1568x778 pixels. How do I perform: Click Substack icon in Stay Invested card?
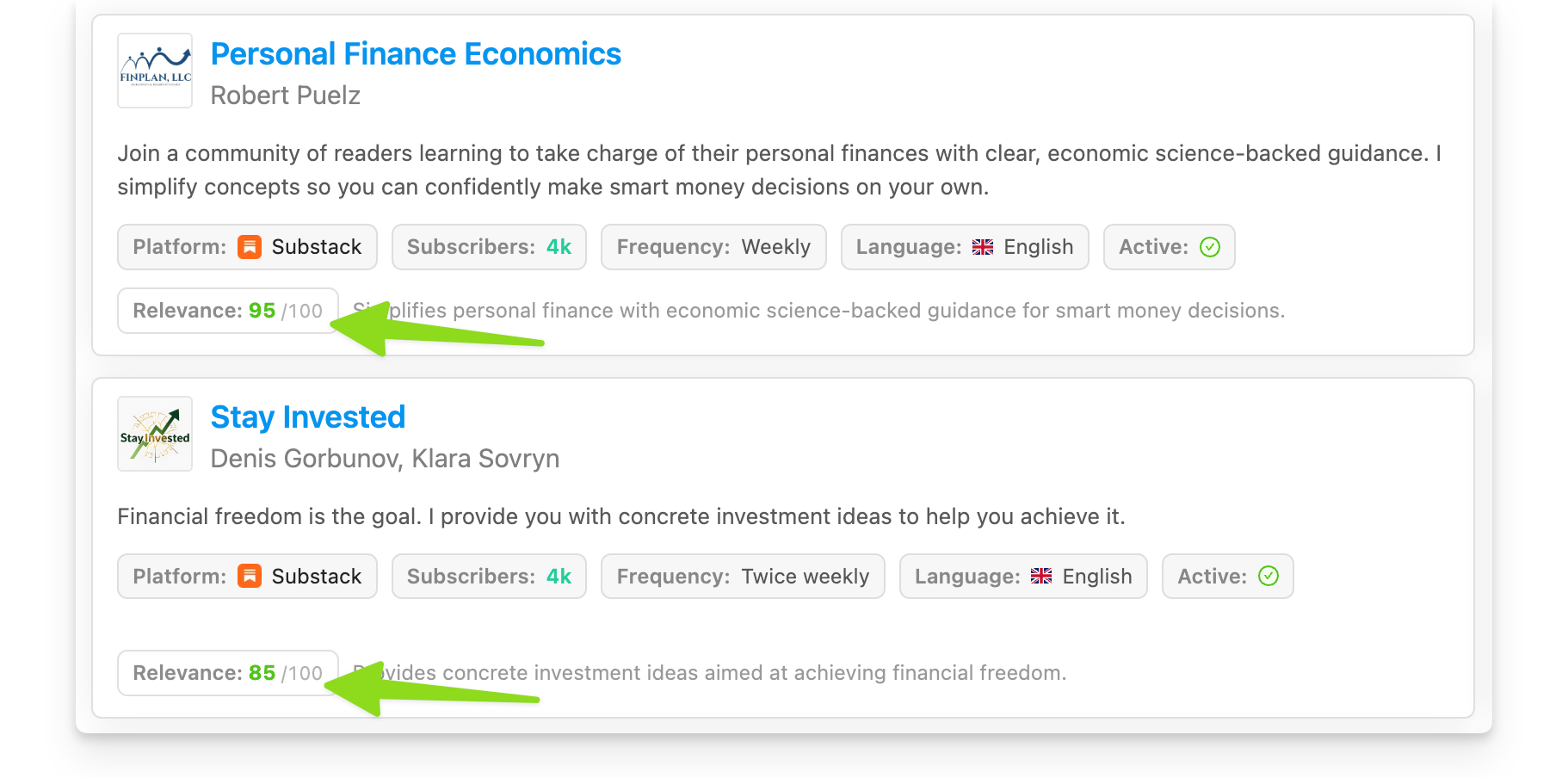250,576
